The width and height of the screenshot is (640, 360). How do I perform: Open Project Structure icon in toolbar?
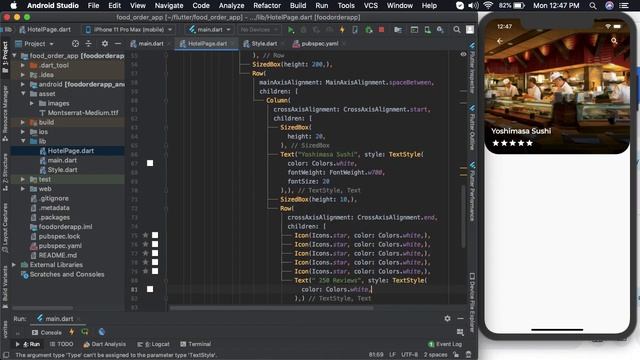coord(398,30)
